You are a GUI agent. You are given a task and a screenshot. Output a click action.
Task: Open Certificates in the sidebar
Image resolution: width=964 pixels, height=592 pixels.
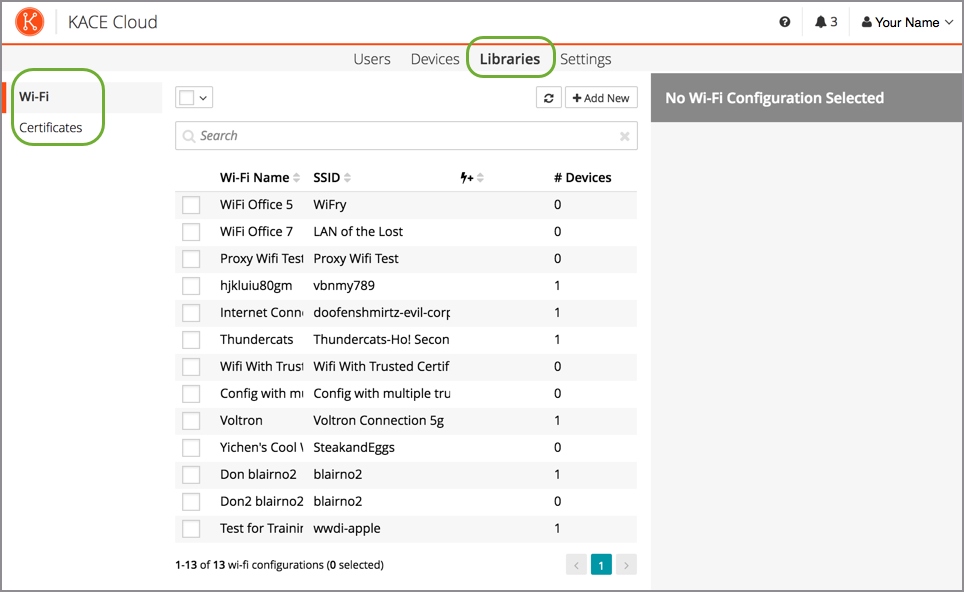click(x=51, y=127)
